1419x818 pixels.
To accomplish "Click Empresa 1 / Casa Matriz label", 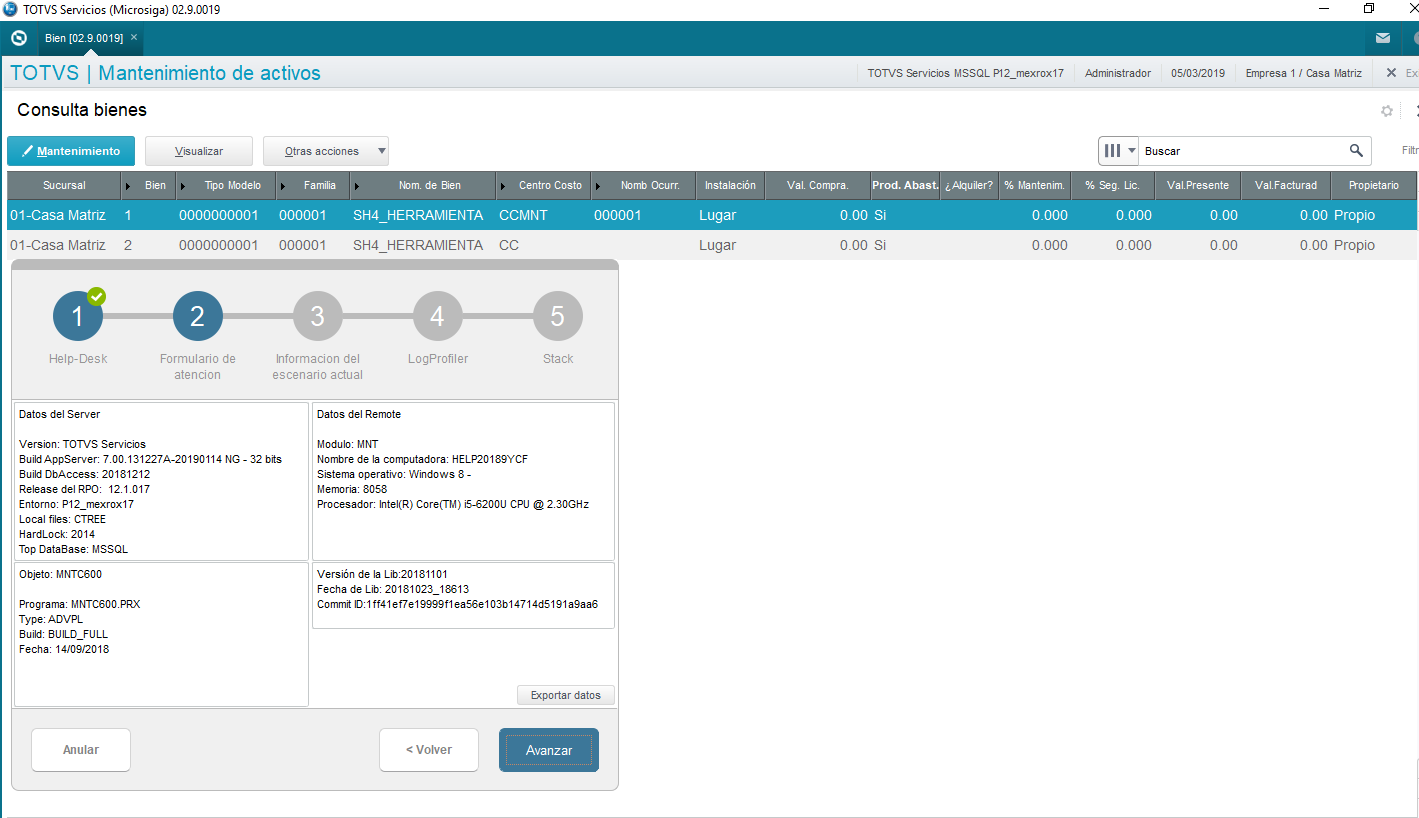I will point(1304,73).
